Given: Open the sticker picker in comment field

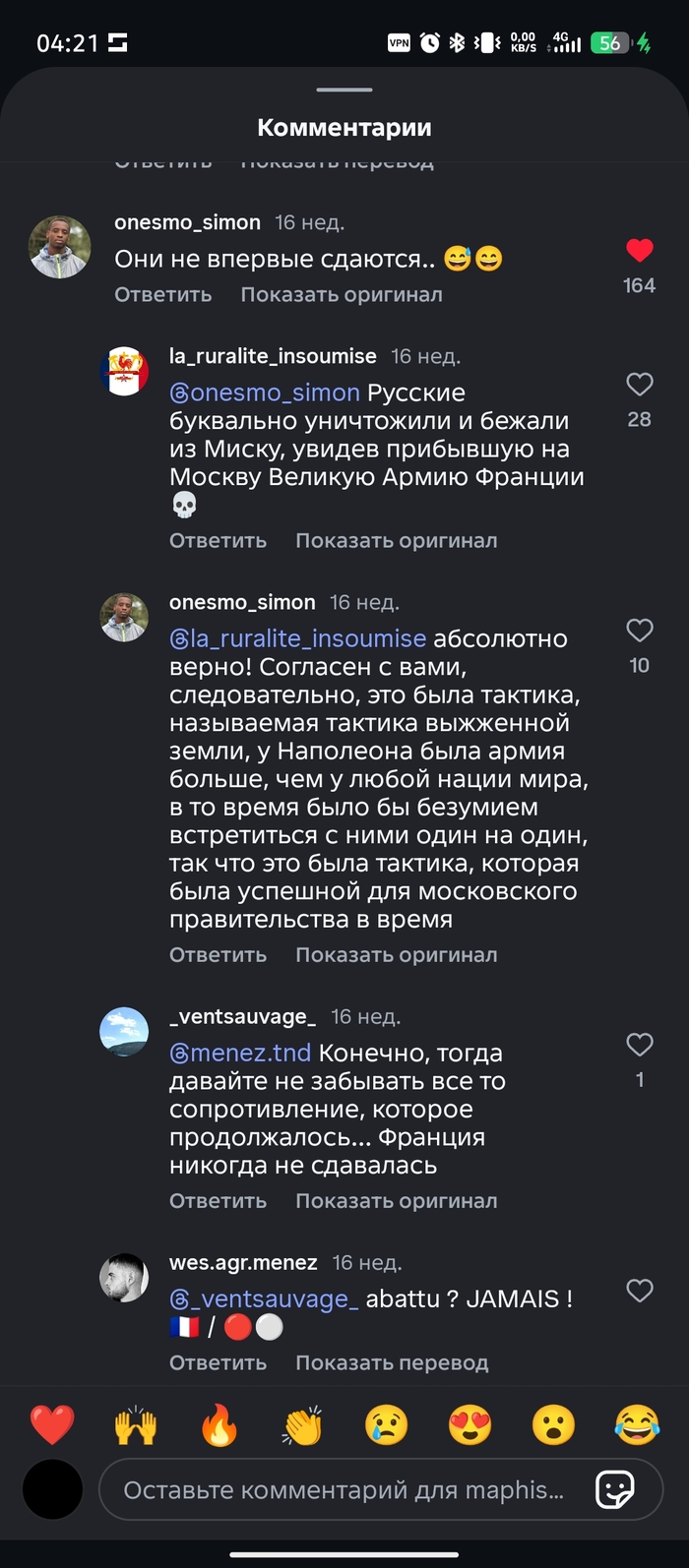Looking at the screenshot, I should click(x=615, y=1490).
